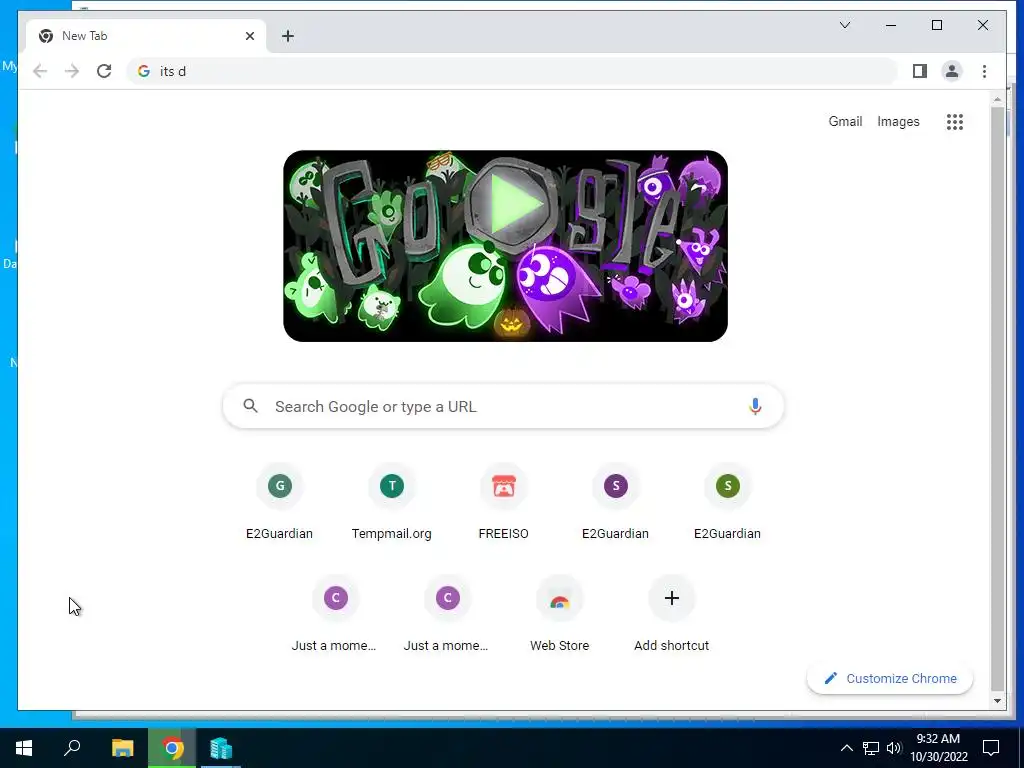The height and width of the screenshot is (768, 1024).
Task: Add a new shortcut tile
Action: 671,614
